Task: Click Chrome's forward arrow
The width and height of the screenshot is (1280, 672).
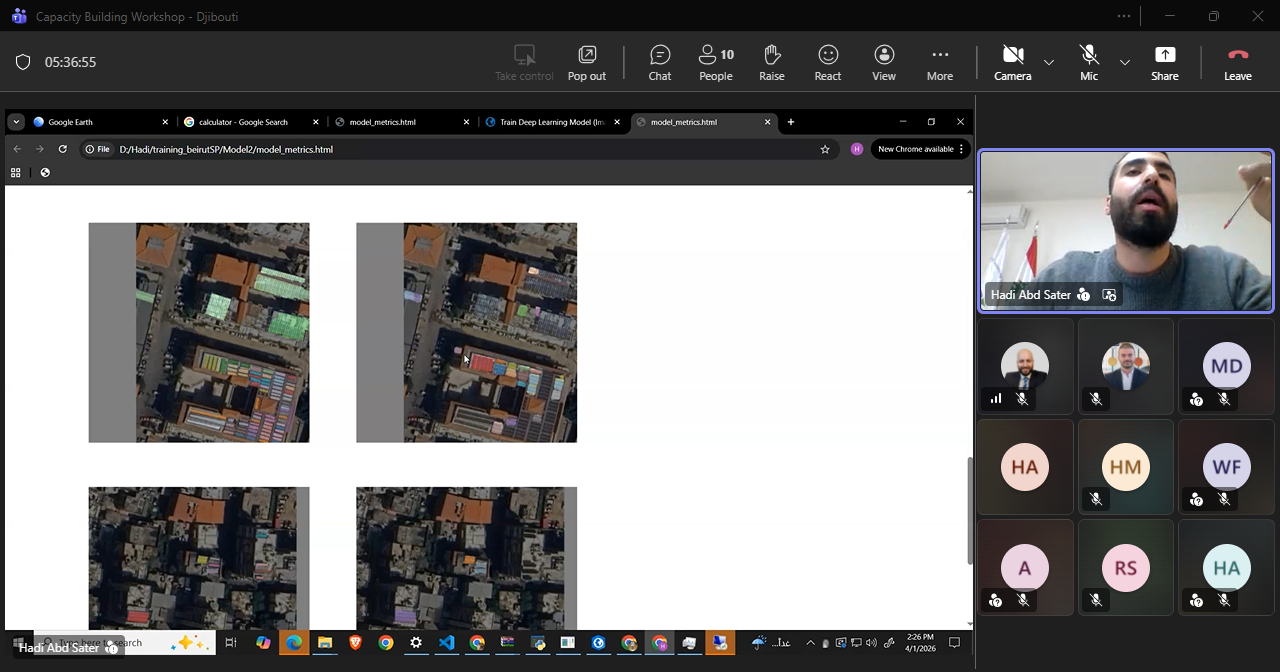Action: pos(40,149)
